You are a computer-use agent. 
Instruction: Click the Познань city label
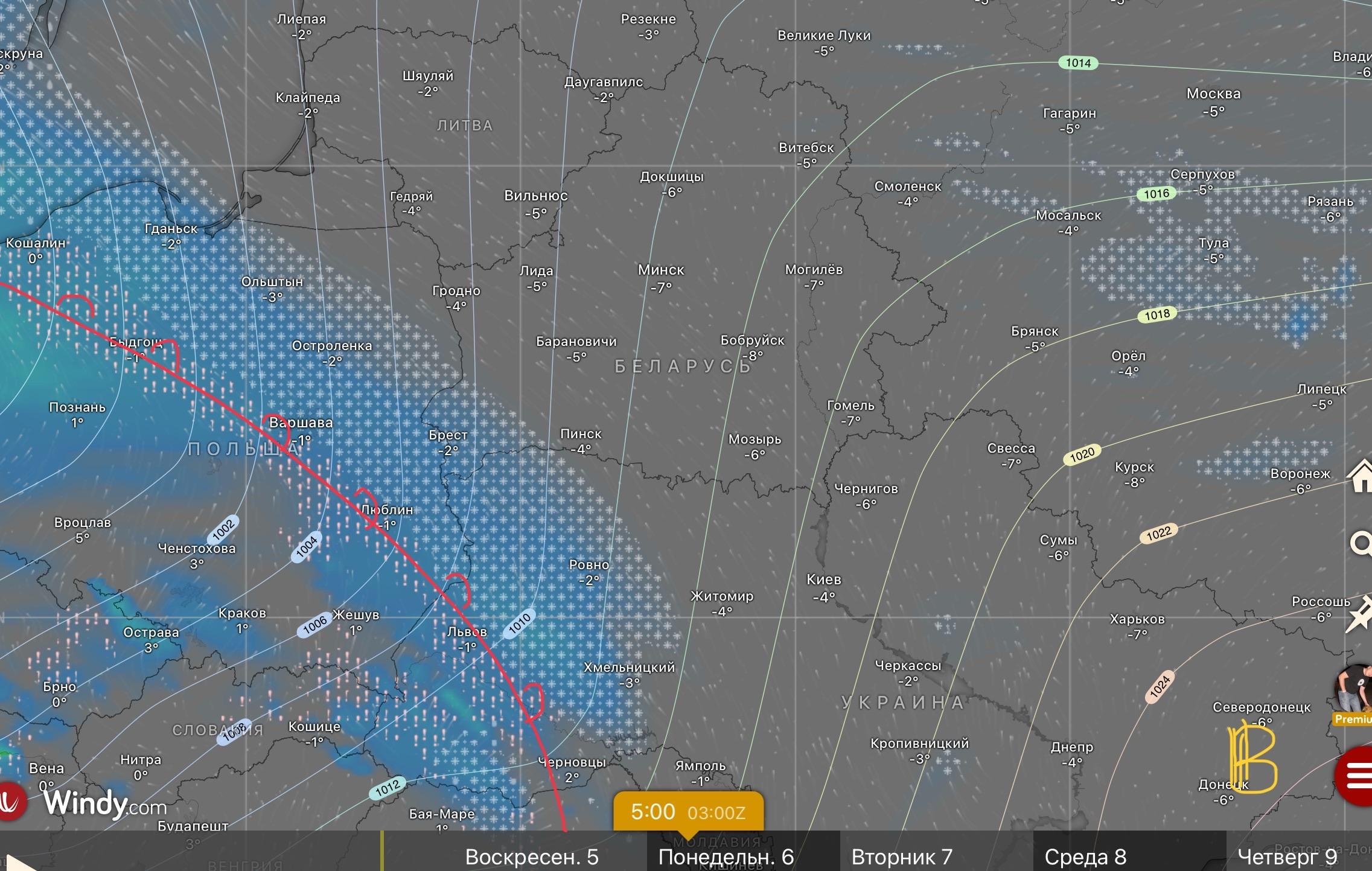point(77,407)
